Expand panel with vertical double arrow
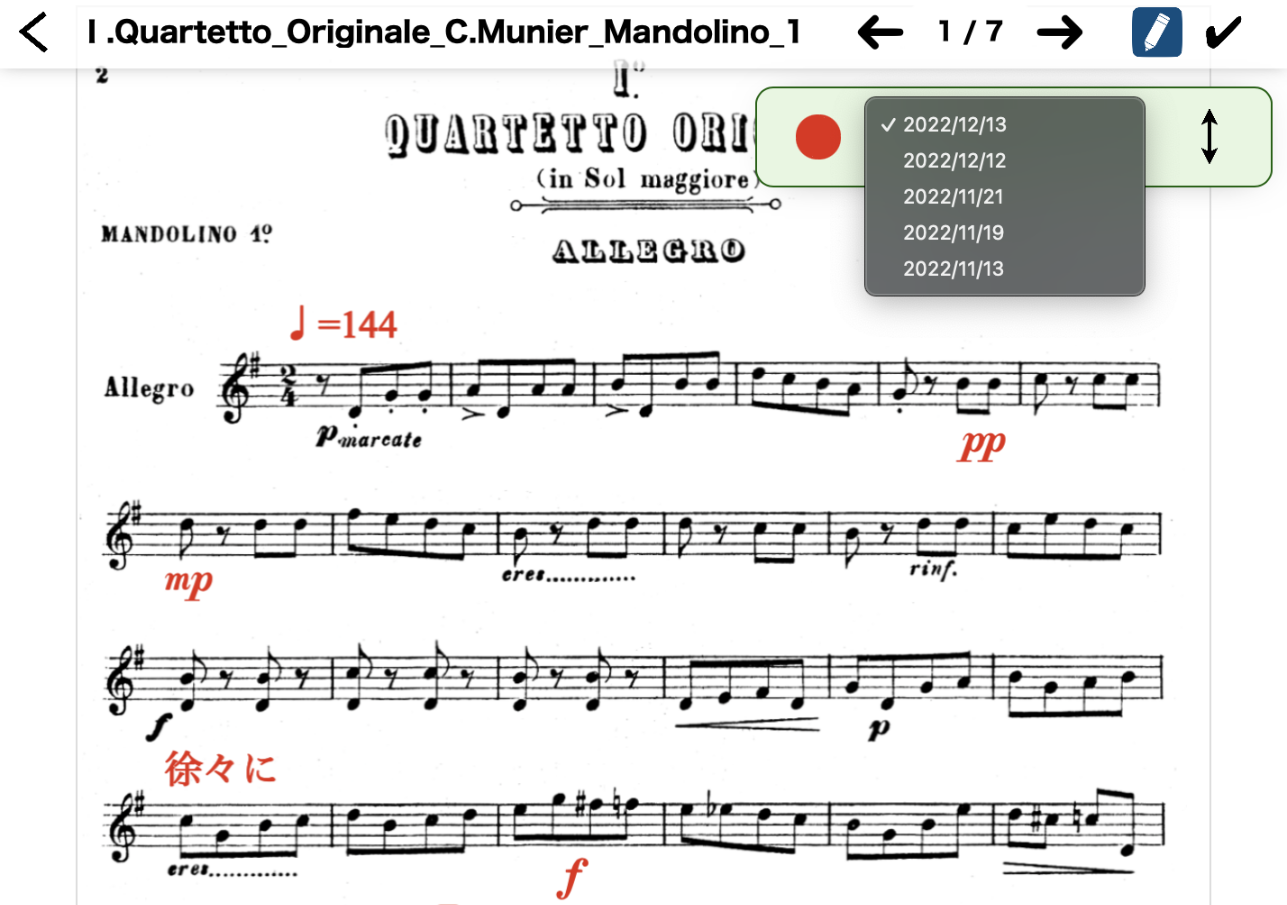 tap(1209, 137)
